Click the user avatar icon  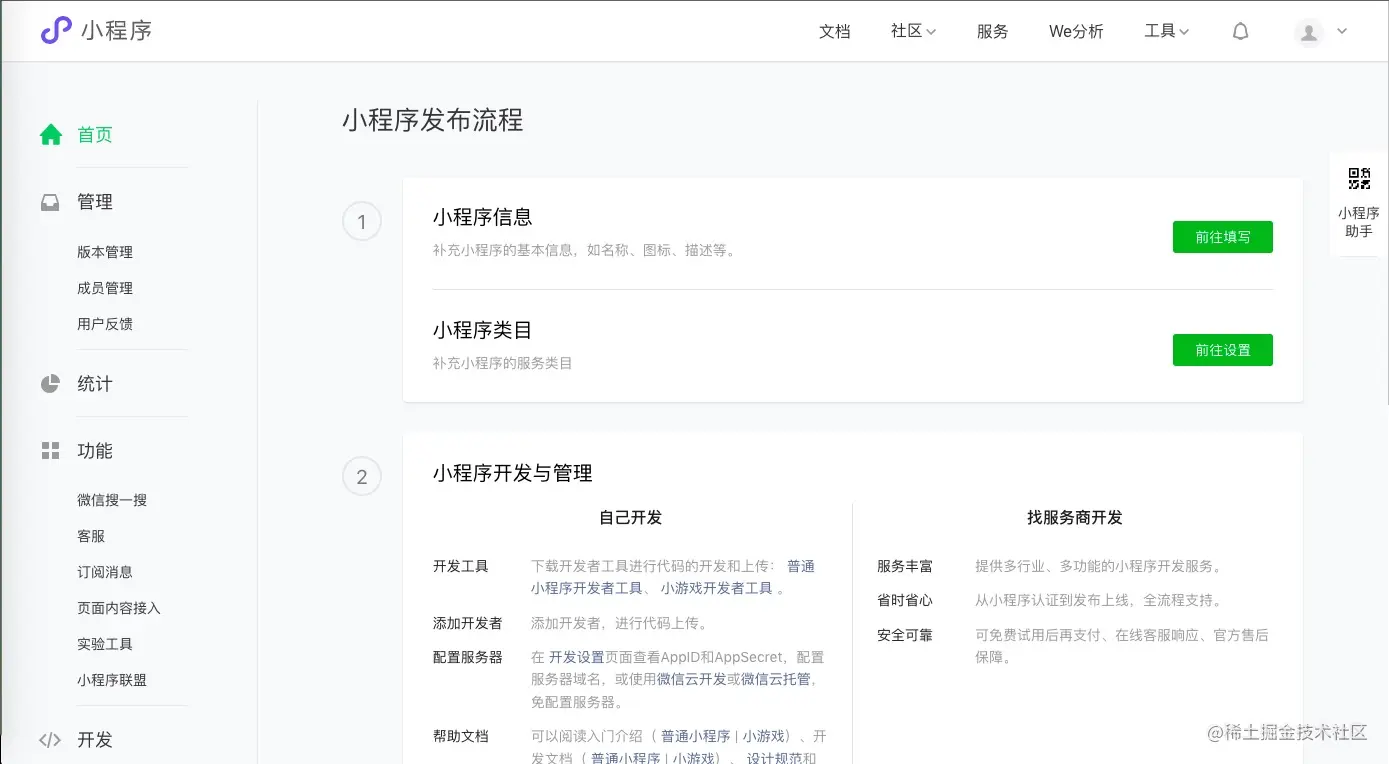[x=1308, y=32]
